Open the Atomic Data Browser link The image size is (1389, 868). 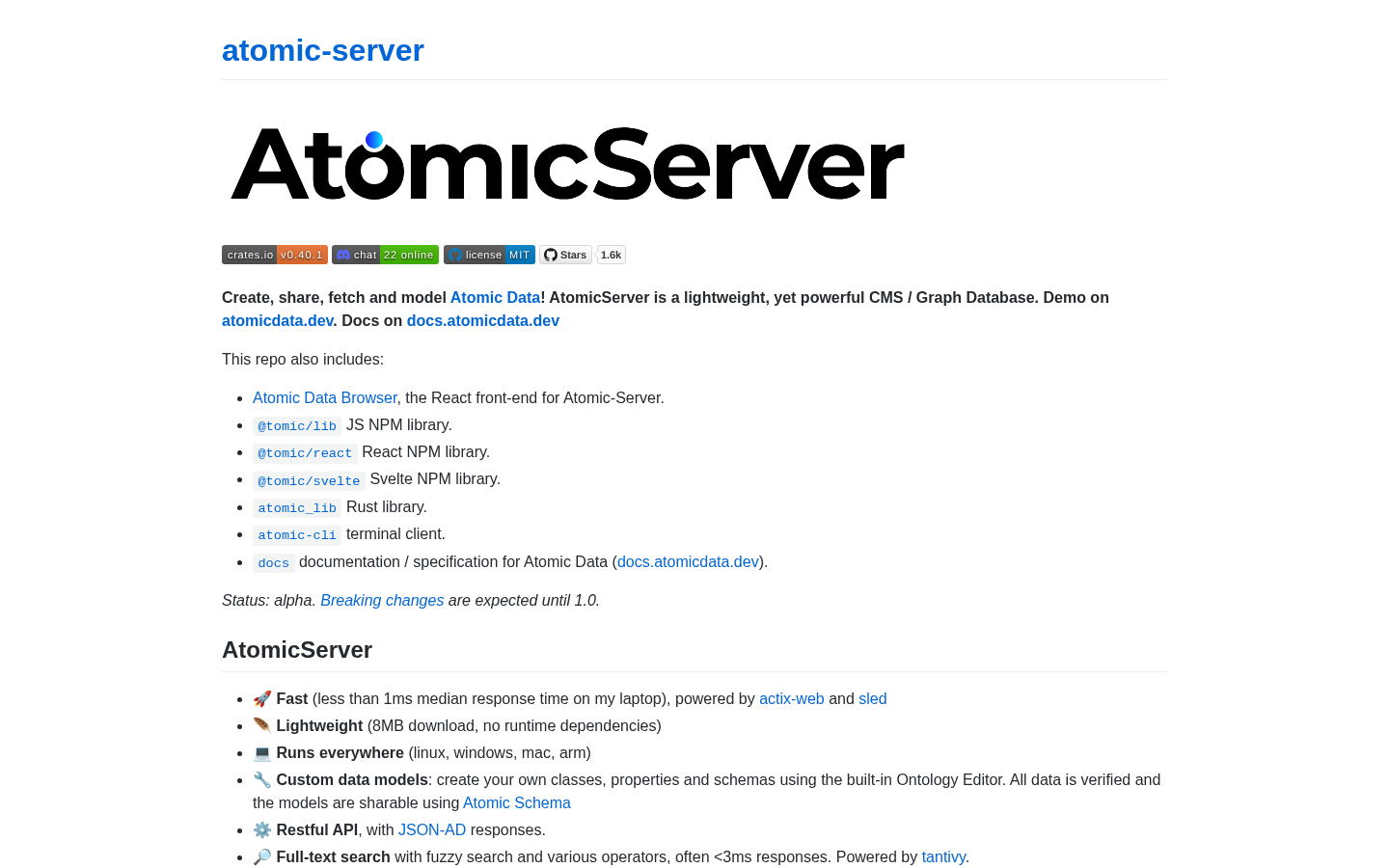pyautogui.click(x=325, y=397)
